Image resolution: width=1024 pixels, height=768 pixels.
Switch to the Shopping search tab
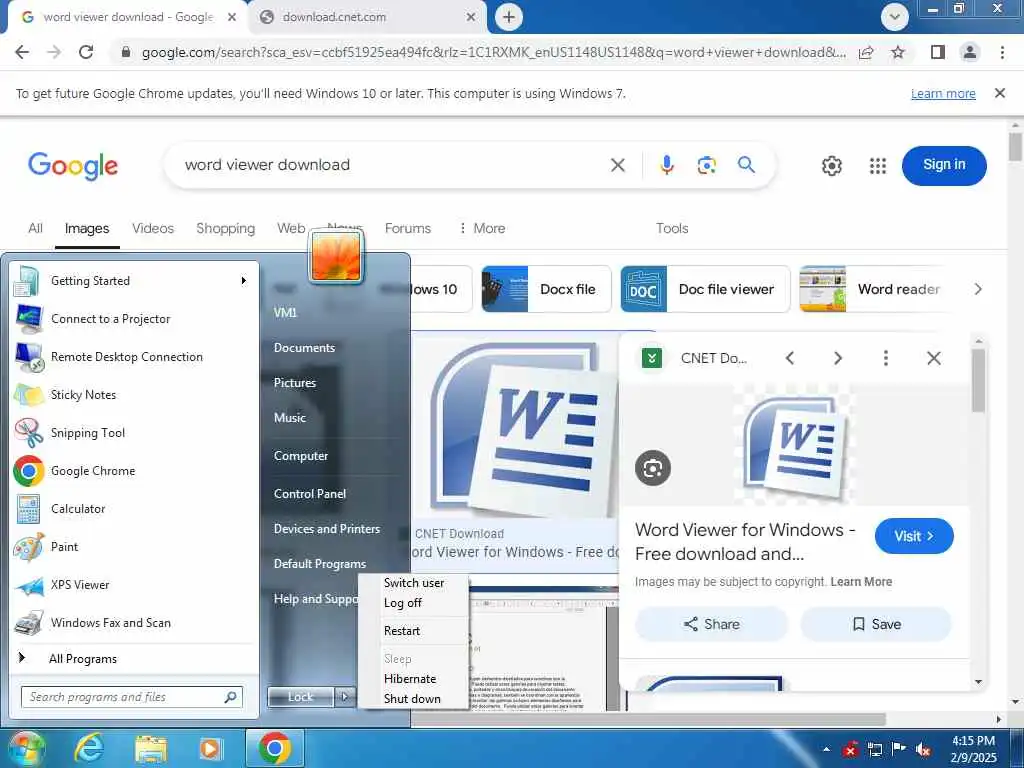click(225, 228)
